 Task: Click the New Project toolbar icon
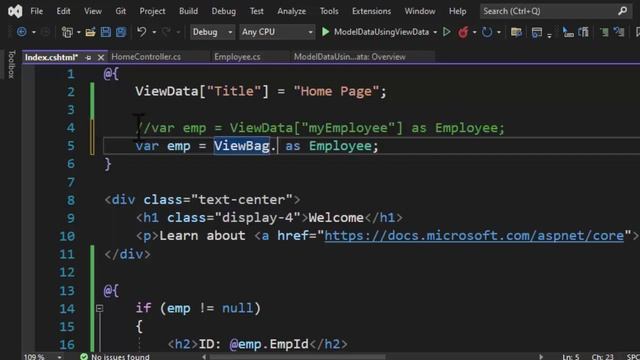pos(67,32)
